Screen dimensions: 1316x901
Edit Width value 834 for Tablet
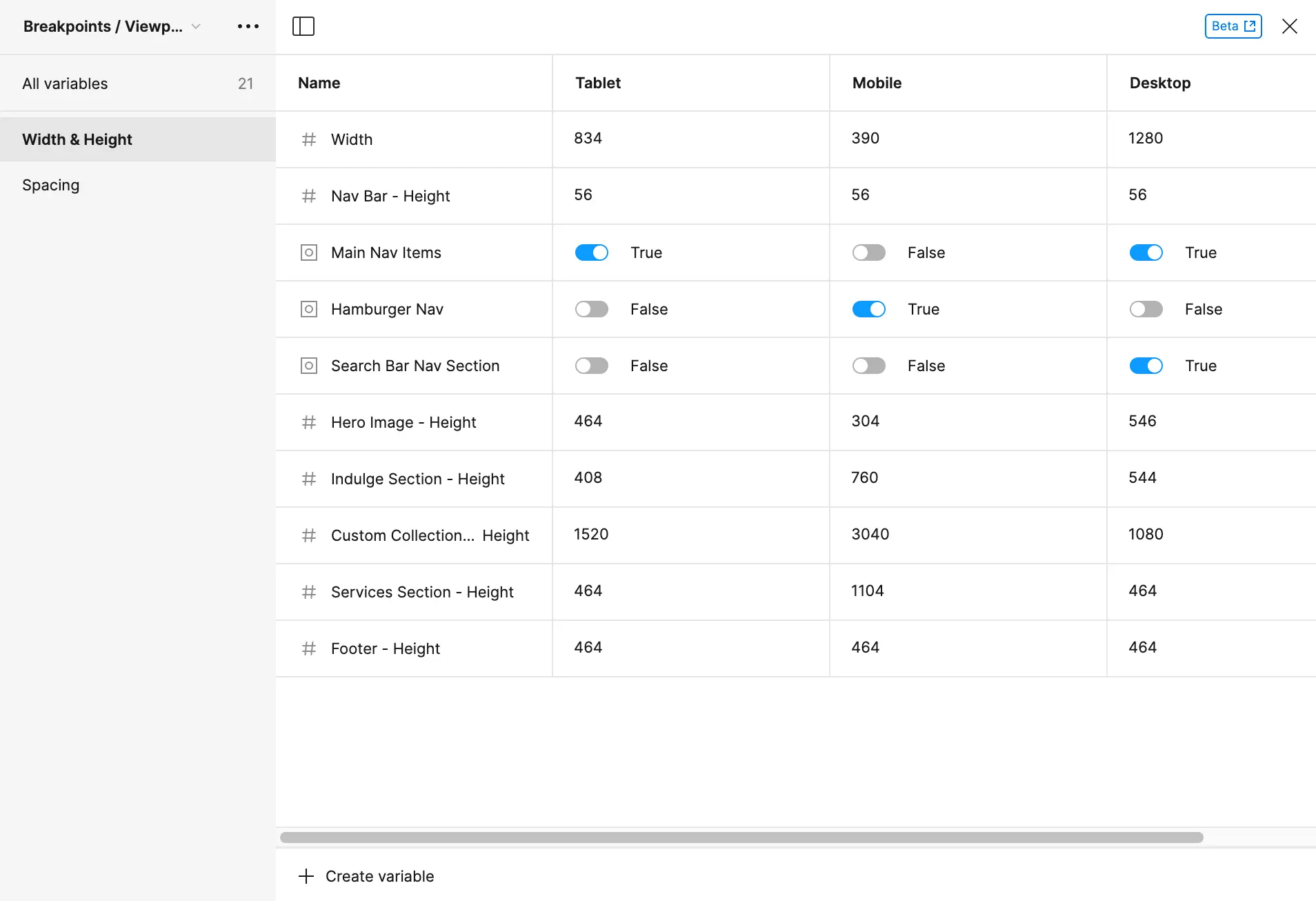tap(588, 138)
